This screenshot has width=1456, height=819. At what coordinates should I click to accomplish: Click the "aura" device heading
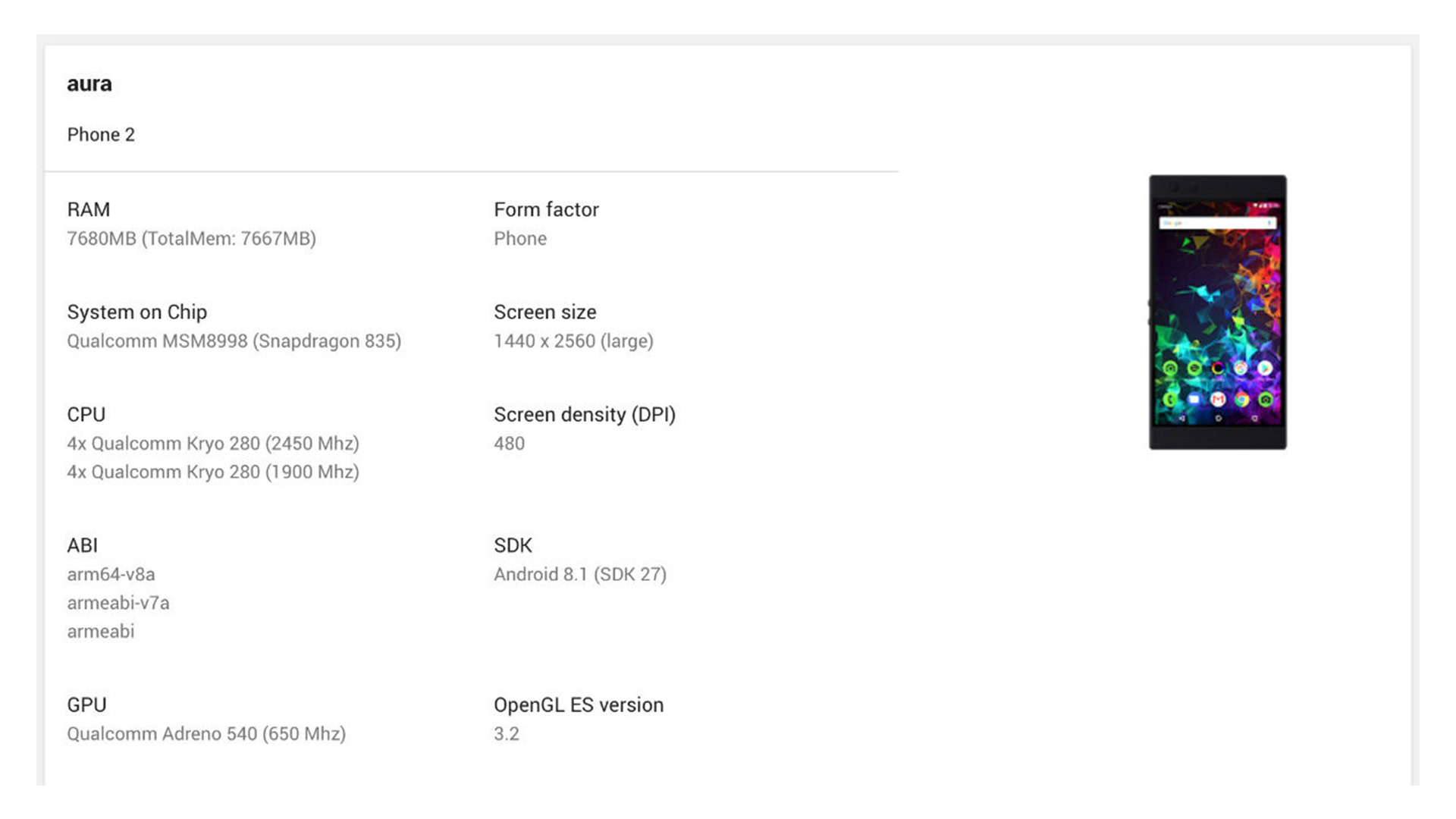coord(89,83)
